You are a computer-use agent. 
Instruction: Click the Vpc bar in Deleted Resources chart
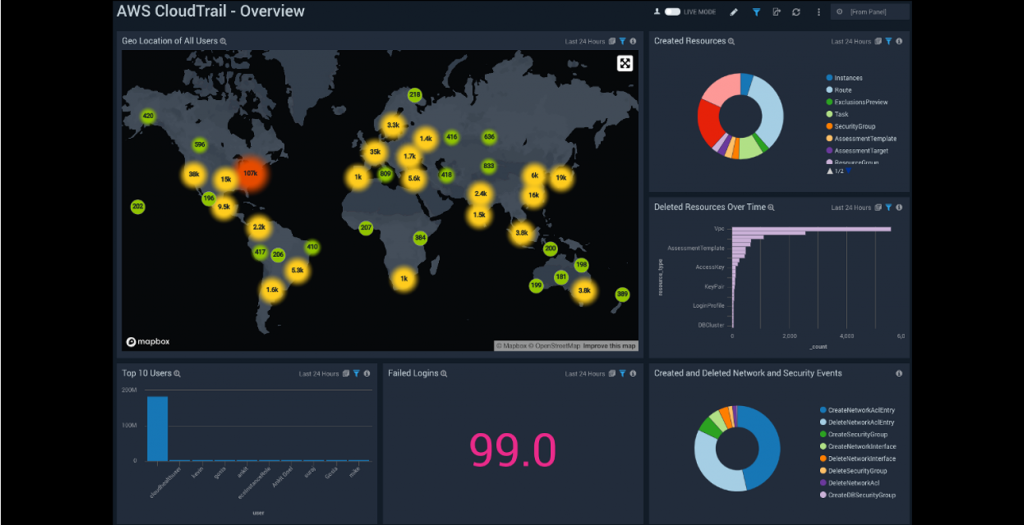pos(812,229)
